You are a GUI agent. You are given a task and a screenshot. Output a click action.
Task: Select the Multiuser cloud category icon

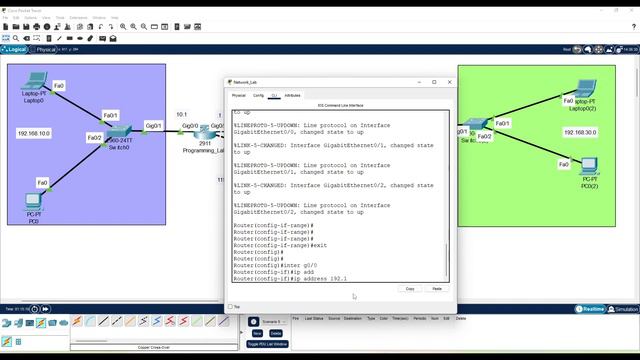(x=64, y=323)
